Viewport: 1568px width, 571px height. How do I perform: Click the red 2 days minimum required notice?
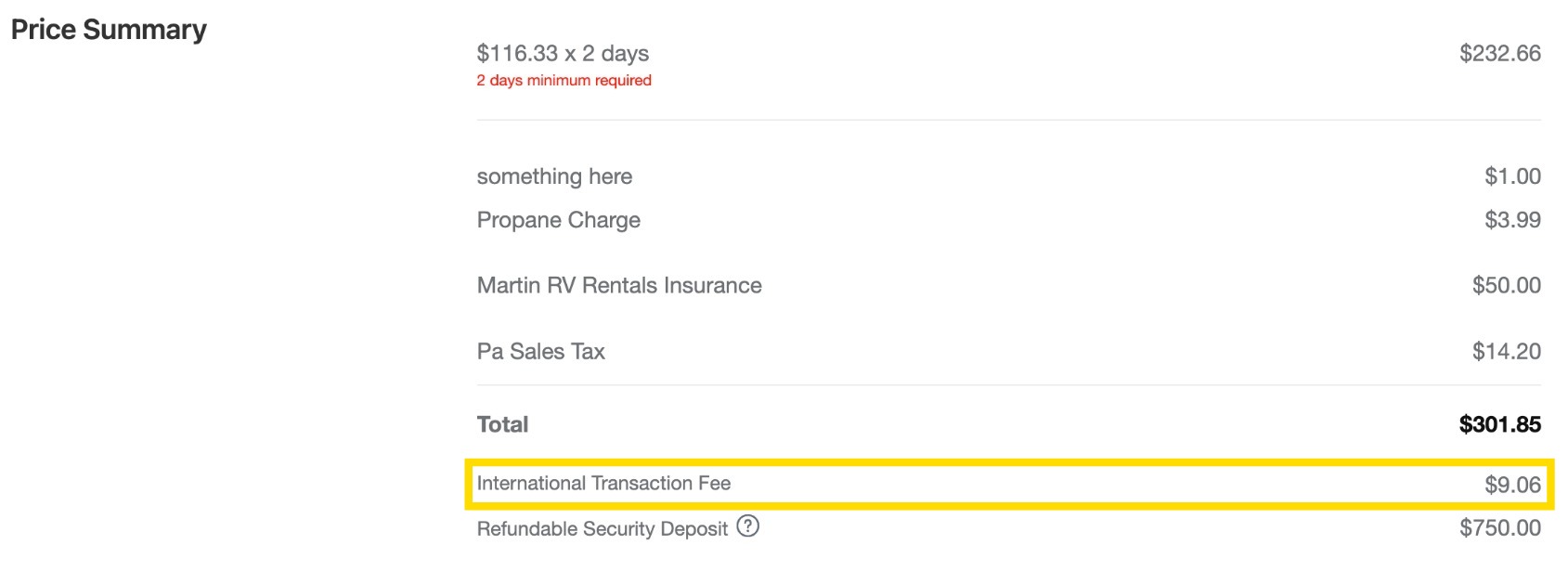pyautogui.click(x=564, y=81)
